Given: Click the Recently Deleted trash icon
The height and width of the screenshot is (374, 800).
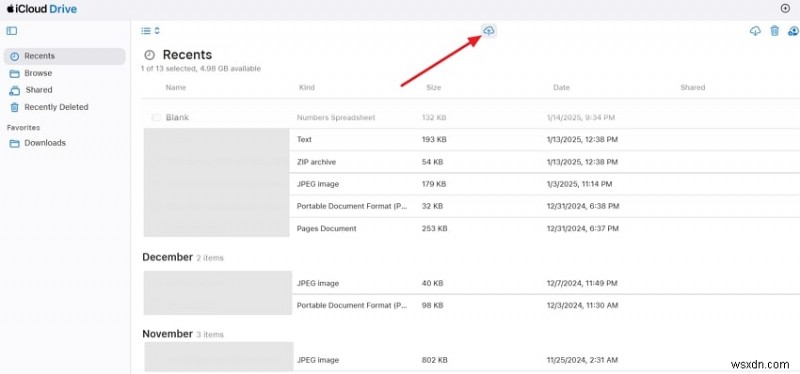Looking at the screenshot, I should 14,107.
